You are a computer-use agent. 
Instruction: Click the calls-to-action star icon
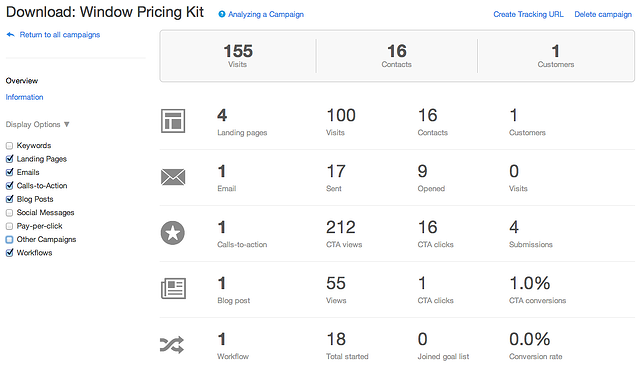pyautogui.click(x=173, y=233)
